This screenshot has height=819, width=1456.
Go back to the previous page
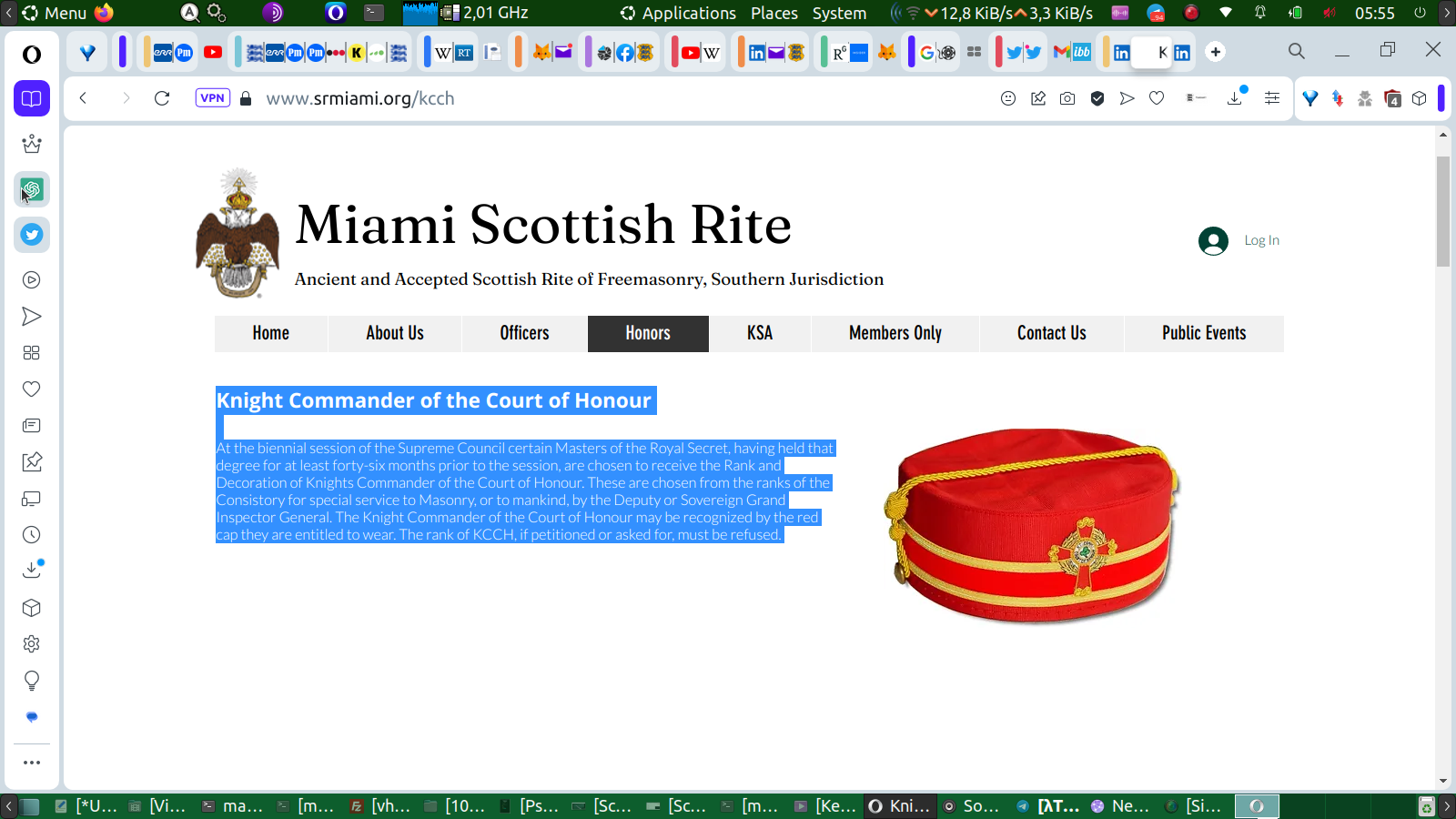[83, 98]
